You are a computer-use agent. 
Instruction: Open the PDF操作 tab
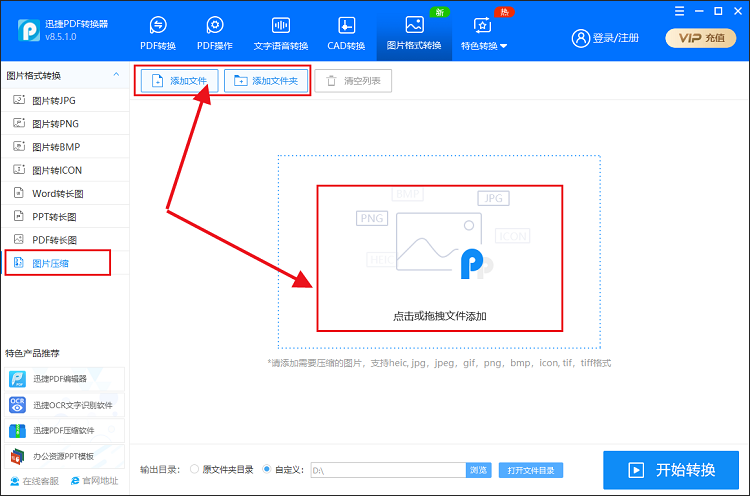point(215,33)
